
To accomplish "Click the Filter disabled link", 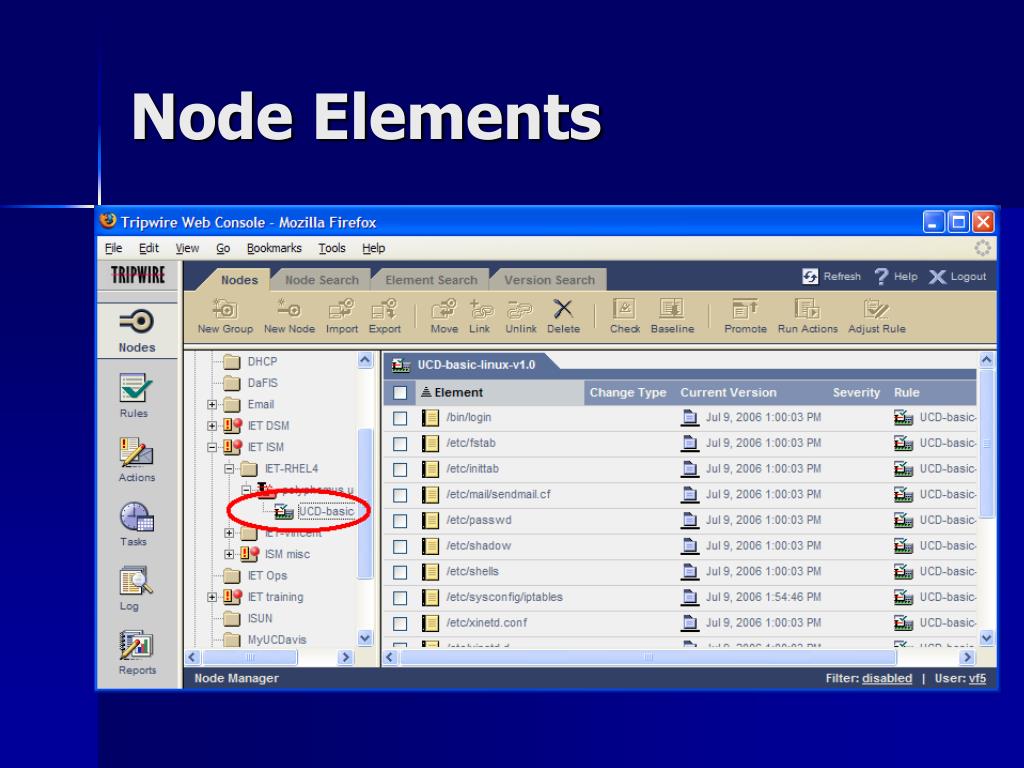I will point(887,679).
